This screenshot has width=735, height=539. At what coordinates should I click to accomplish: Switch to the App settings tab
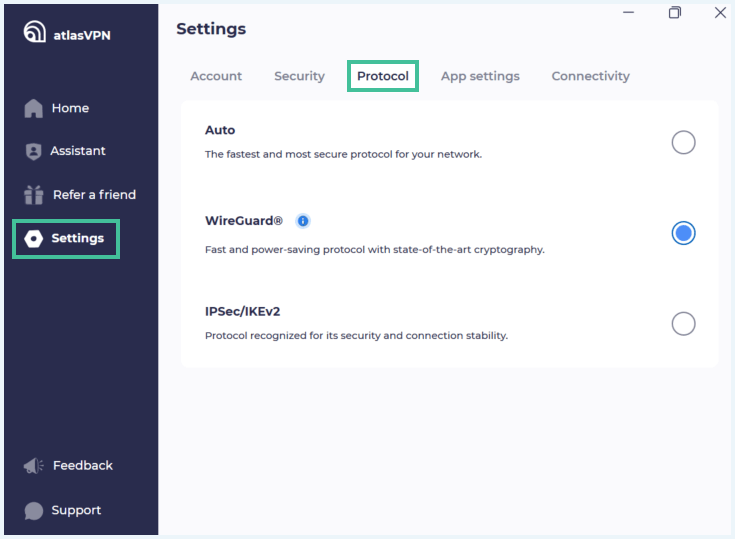480,76
